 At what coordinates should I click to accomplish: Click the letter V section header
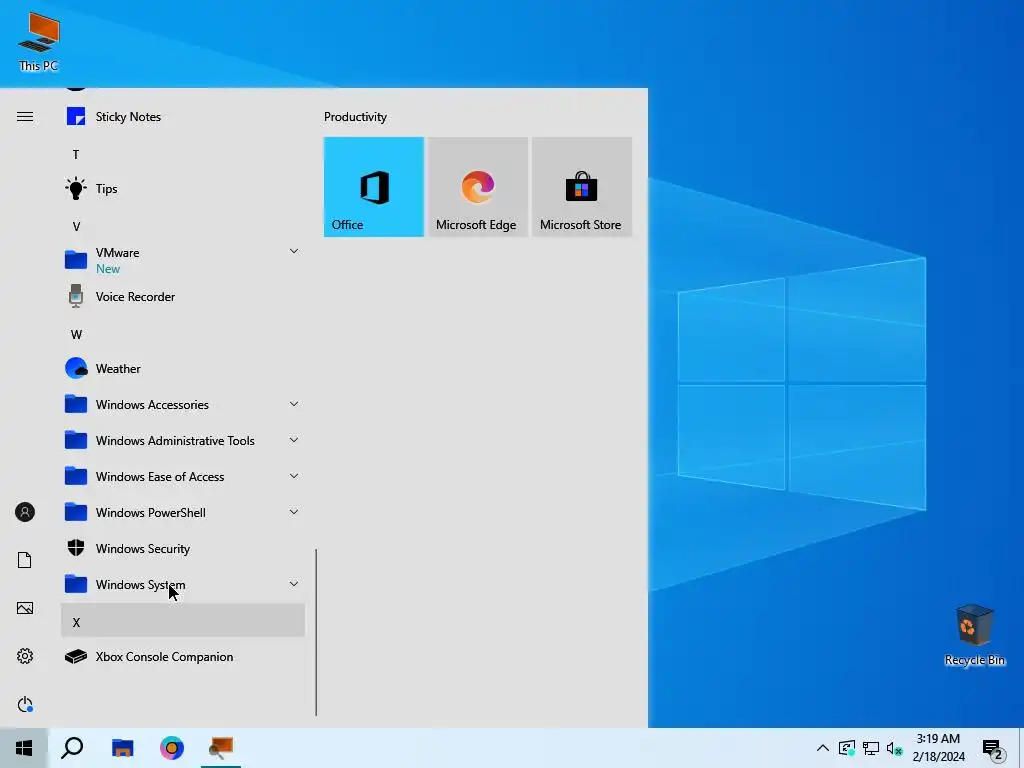tap(183, 226)
